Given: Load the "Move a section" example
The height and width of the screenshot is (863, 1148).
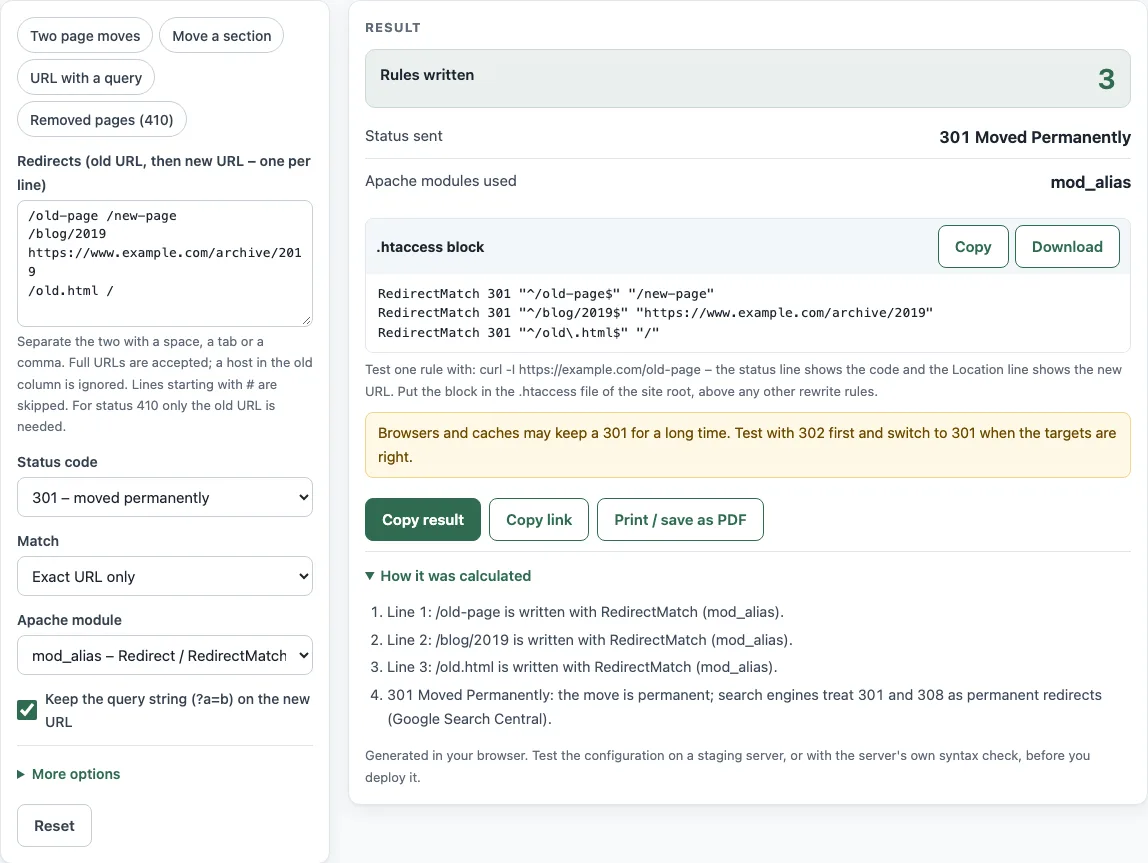Looking at the screenshot, I should pyautogui.click(x=221, y=36).
